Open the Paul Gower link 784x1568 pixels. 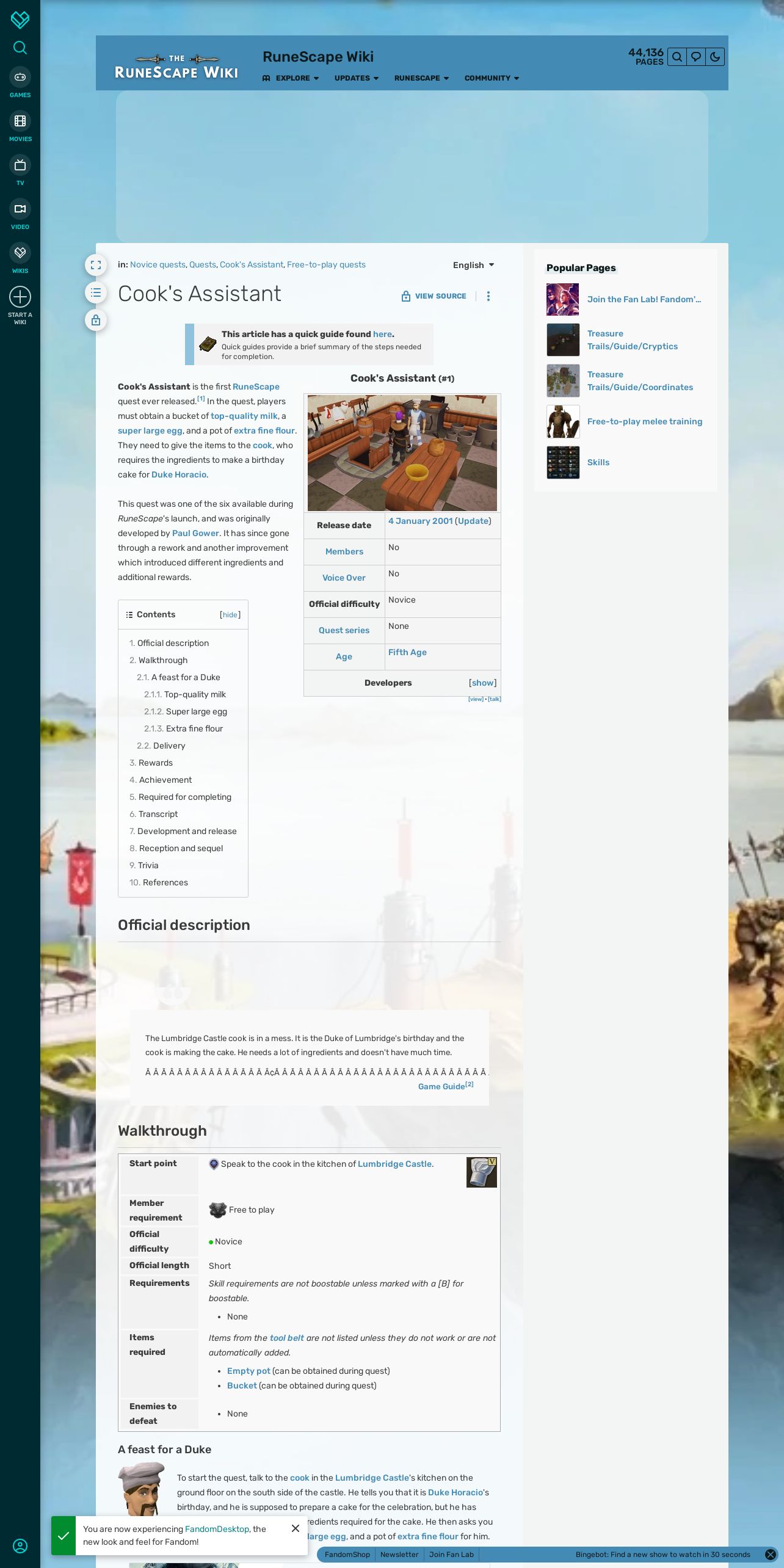195,533
